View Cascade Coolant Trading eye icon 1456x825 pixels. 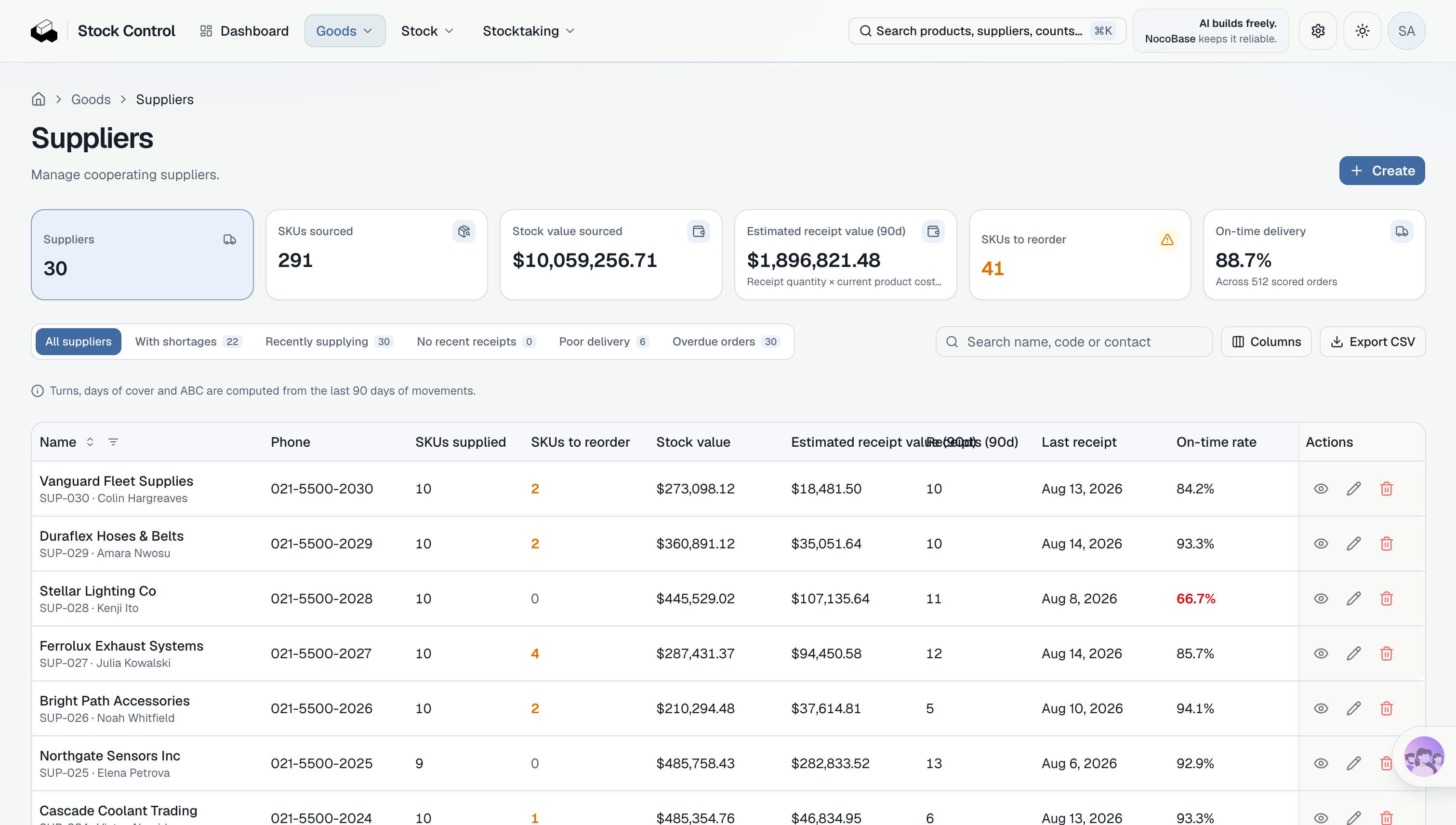coord(1321,818)
